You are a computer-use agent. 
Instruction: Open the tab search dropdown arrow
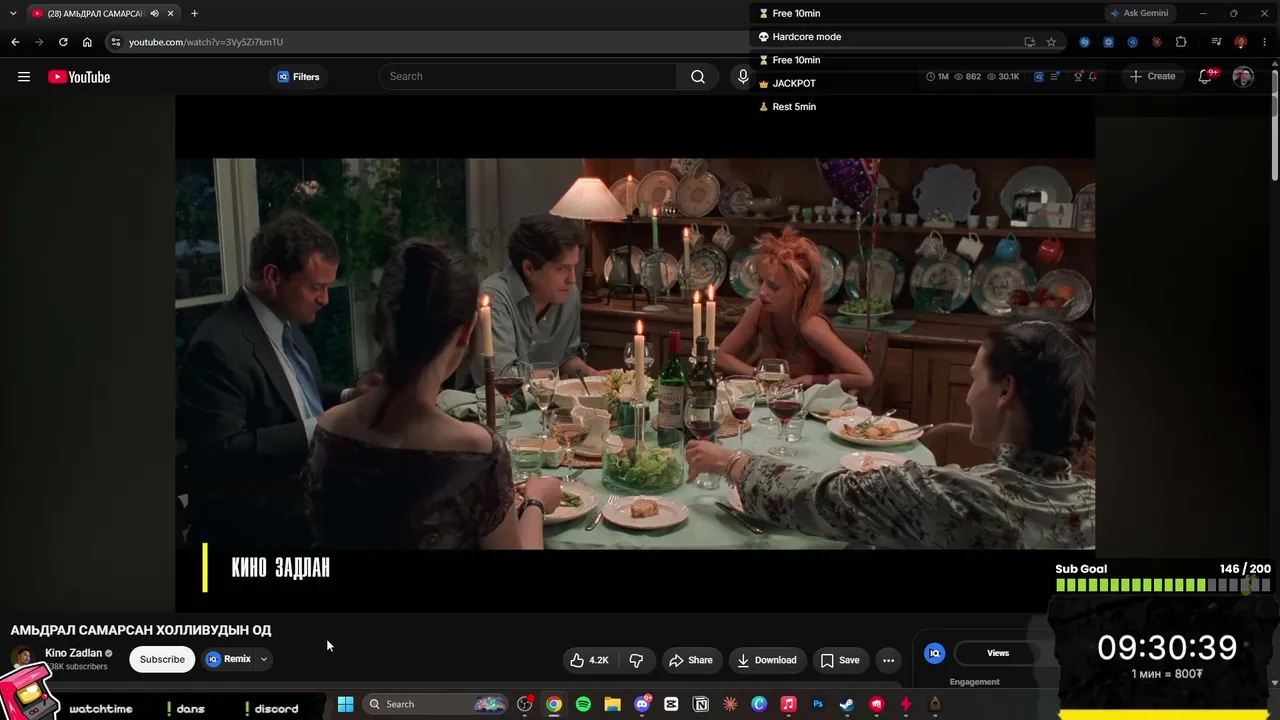(13, 13)
